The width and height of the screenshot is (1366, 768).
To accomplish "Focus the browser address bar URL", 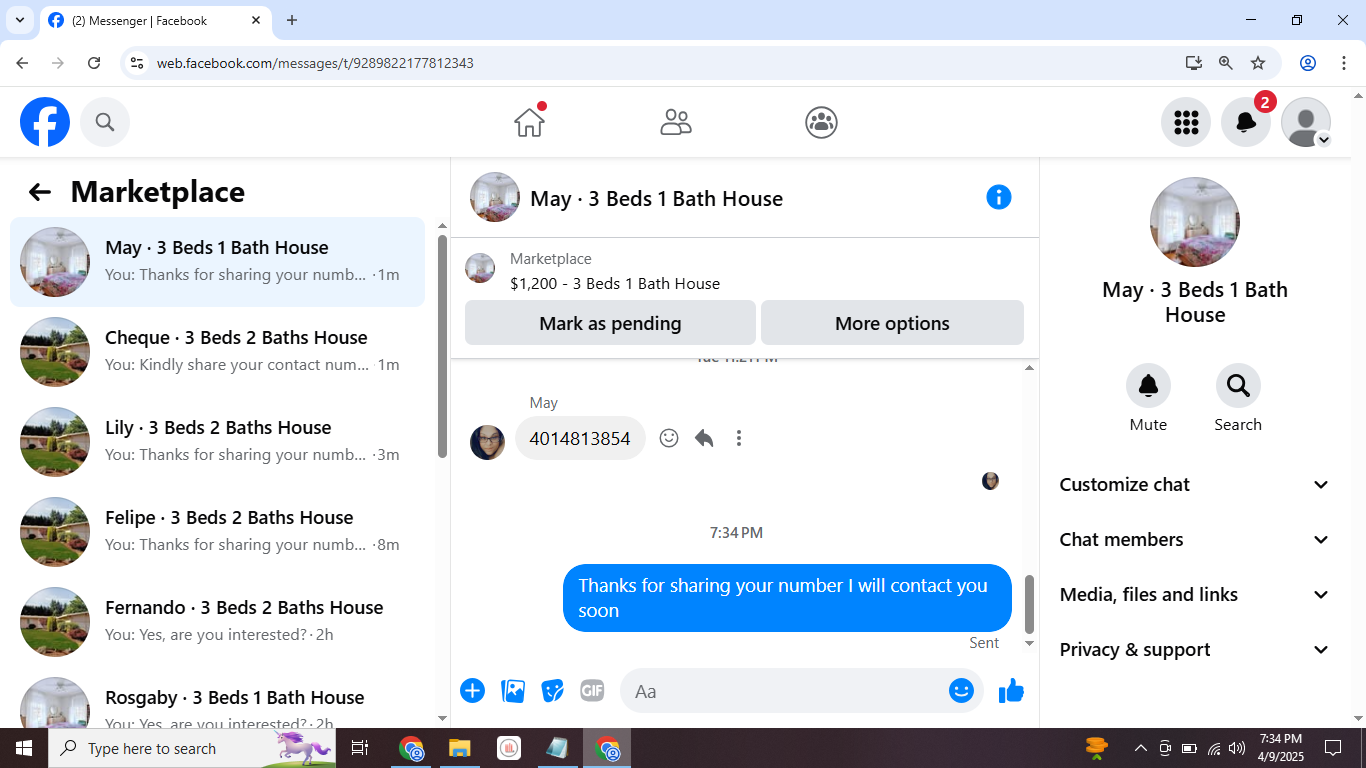I will pyautogui.click(x=315, y=63).
